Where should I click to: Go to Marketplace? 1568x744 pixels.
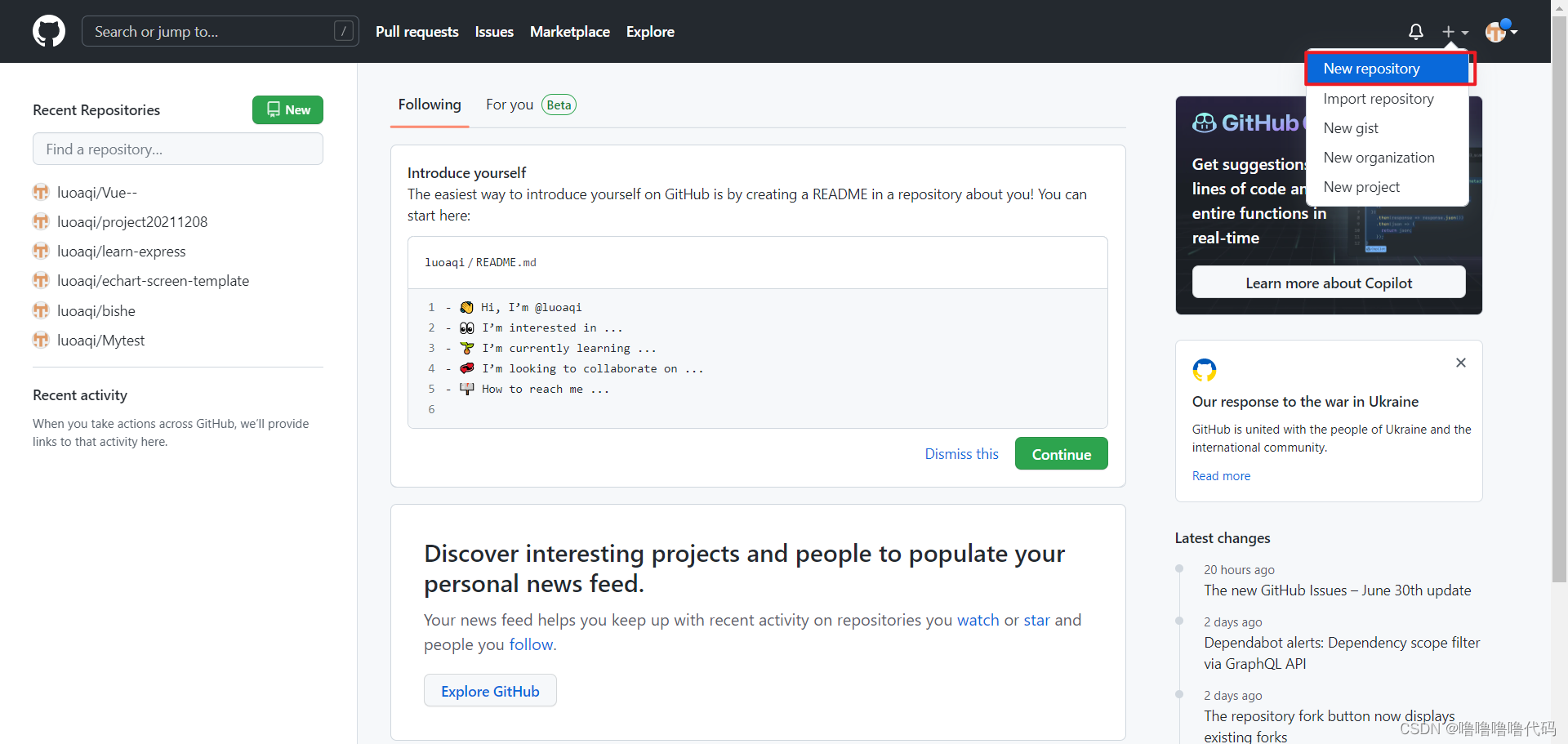point(569,32)
